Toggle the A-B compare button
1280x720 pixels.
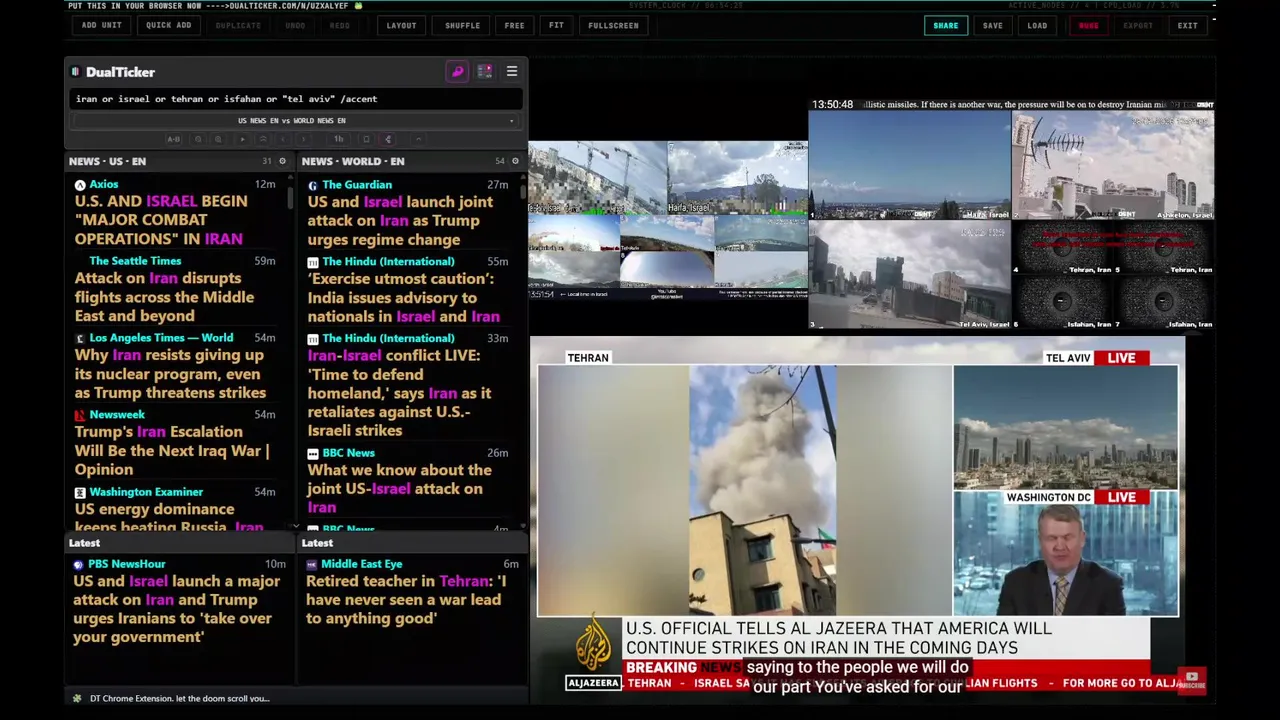point(173,139)
